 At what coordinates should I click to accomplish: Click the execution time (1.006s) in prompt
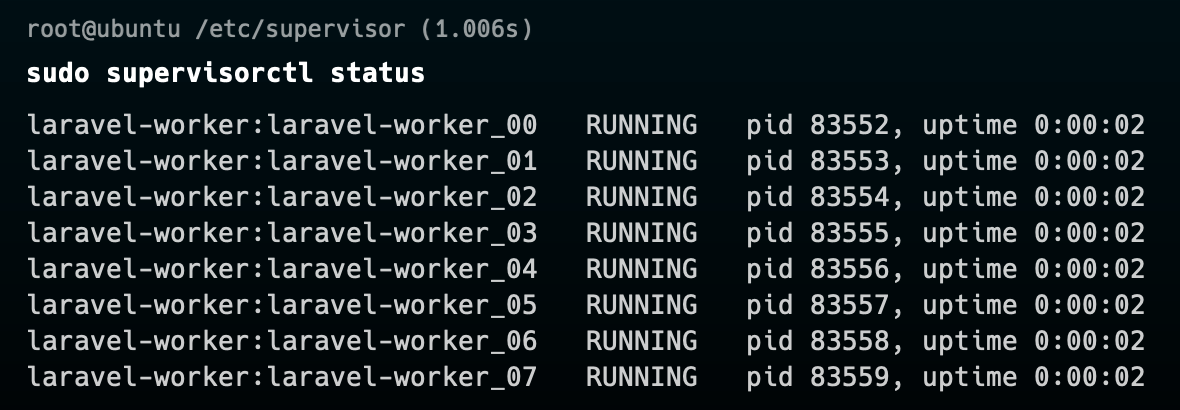(x=476, y=29)
